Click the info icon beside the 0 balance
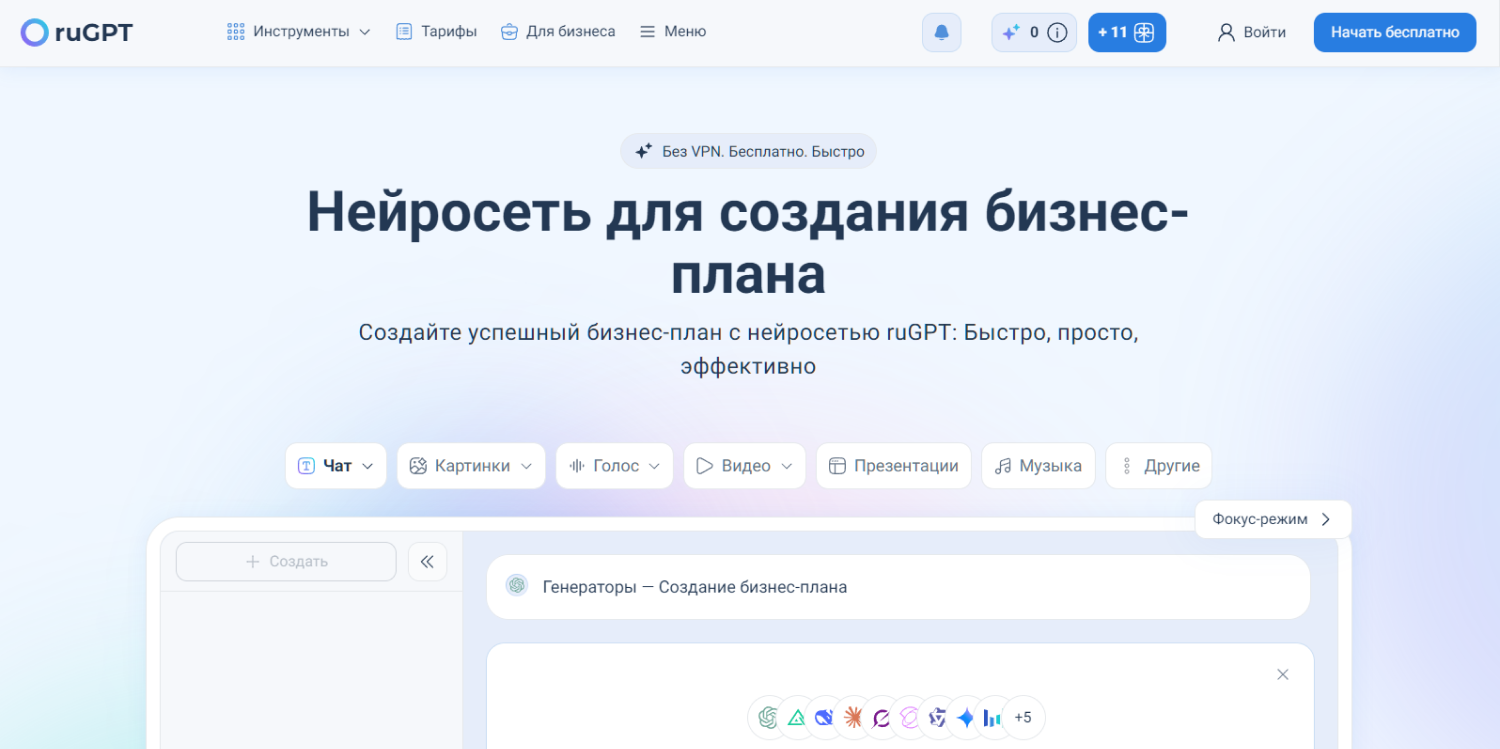The image size is (1500, 749). pos(1057,32)
